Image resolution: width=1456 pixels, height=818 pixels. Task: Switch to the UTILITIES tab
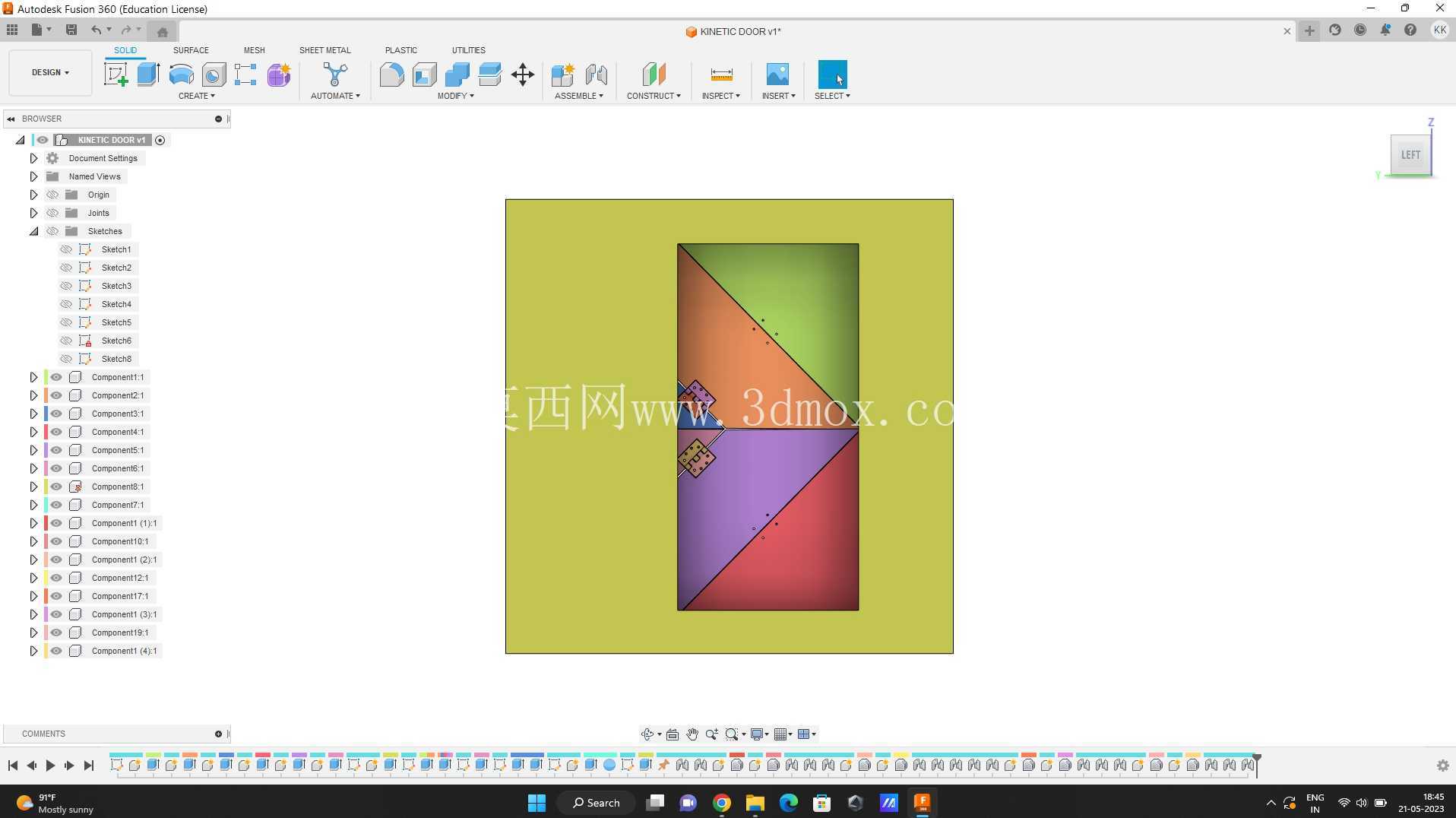(x=468, y=50)
